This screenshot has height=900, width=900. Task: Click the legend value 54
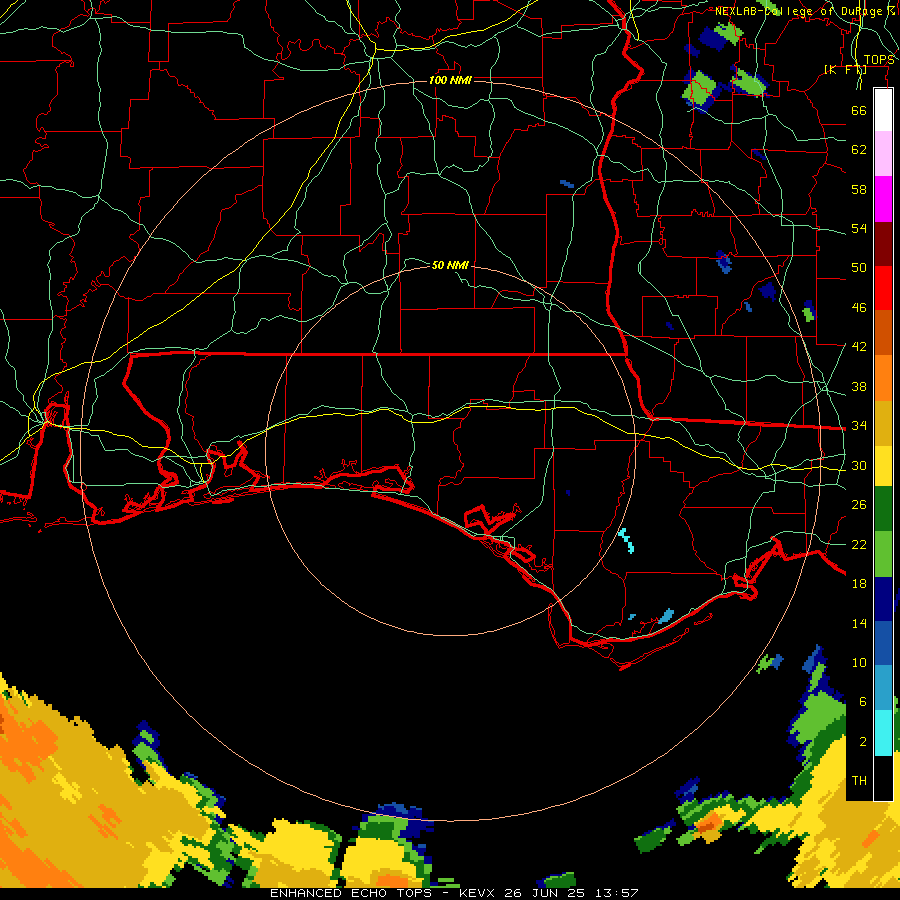coord(859,228)
